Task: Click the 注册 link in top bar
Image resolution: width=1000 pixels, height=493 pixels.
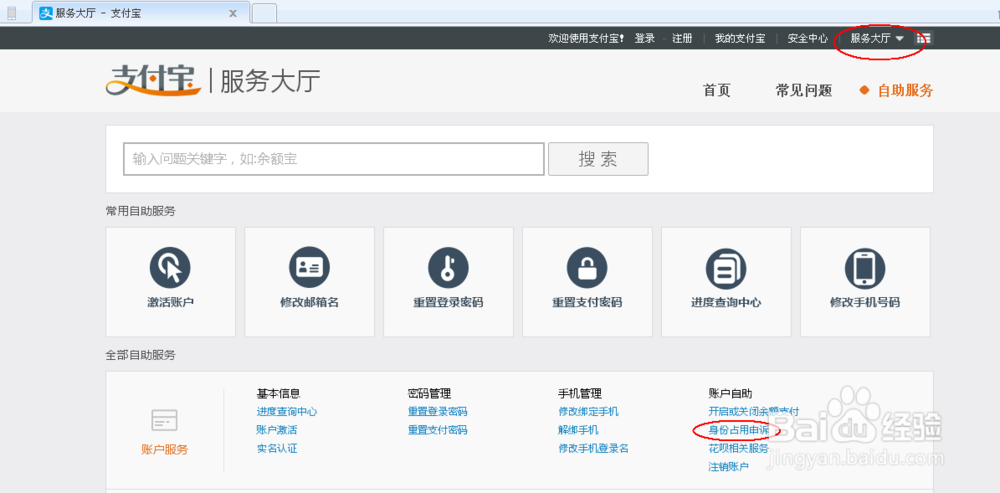Action: coord(682,38)
